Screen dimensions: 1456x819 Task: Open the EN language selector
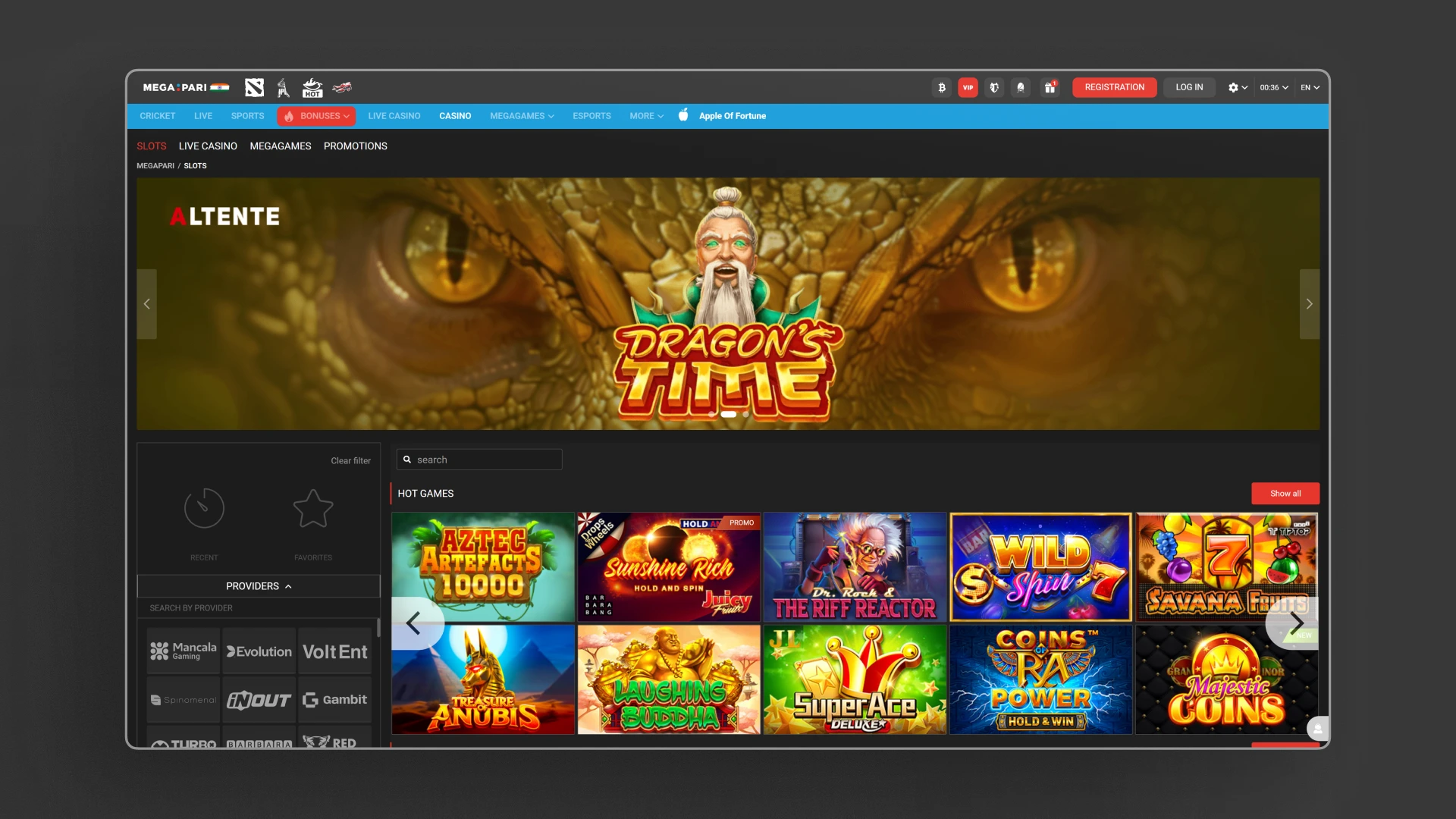(1310, 88)
